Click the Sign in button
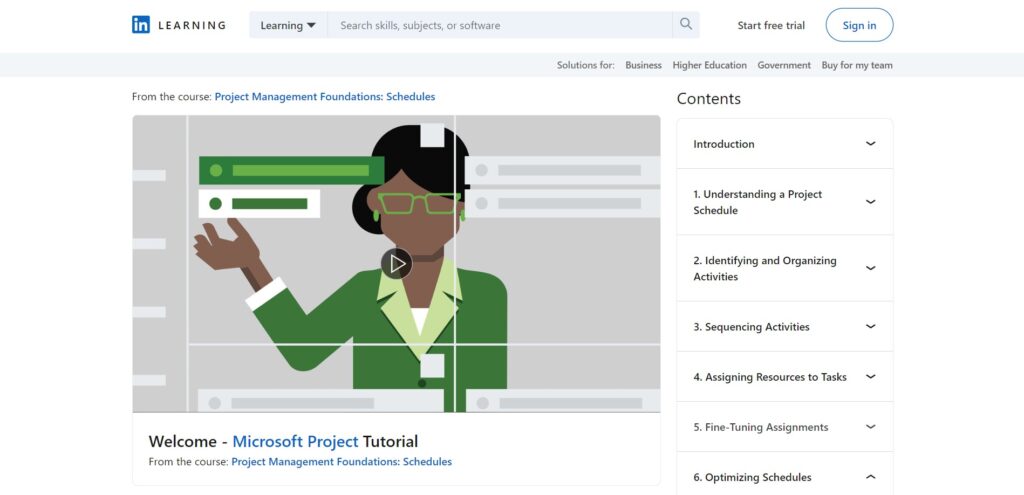 859,25
